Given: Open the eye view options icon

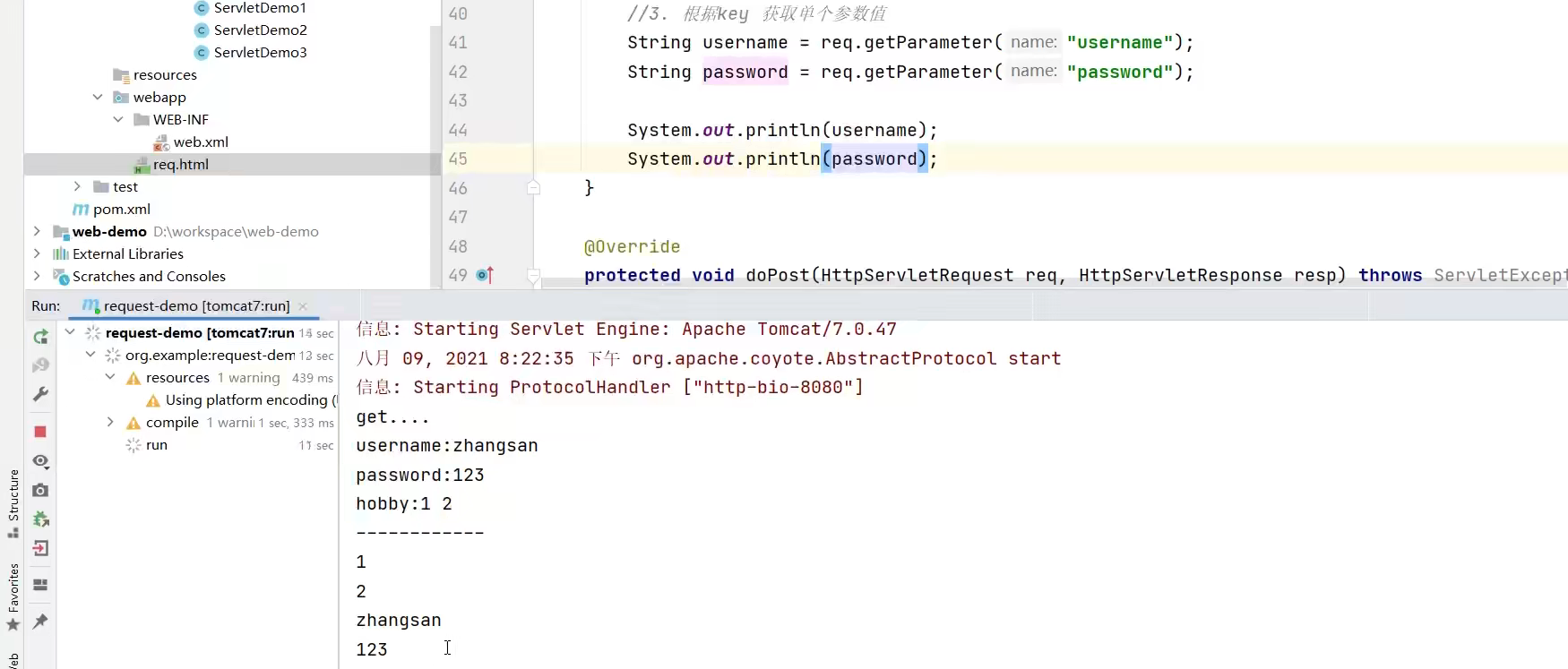Looking at the screenshot, I should [x=40, y=461].
